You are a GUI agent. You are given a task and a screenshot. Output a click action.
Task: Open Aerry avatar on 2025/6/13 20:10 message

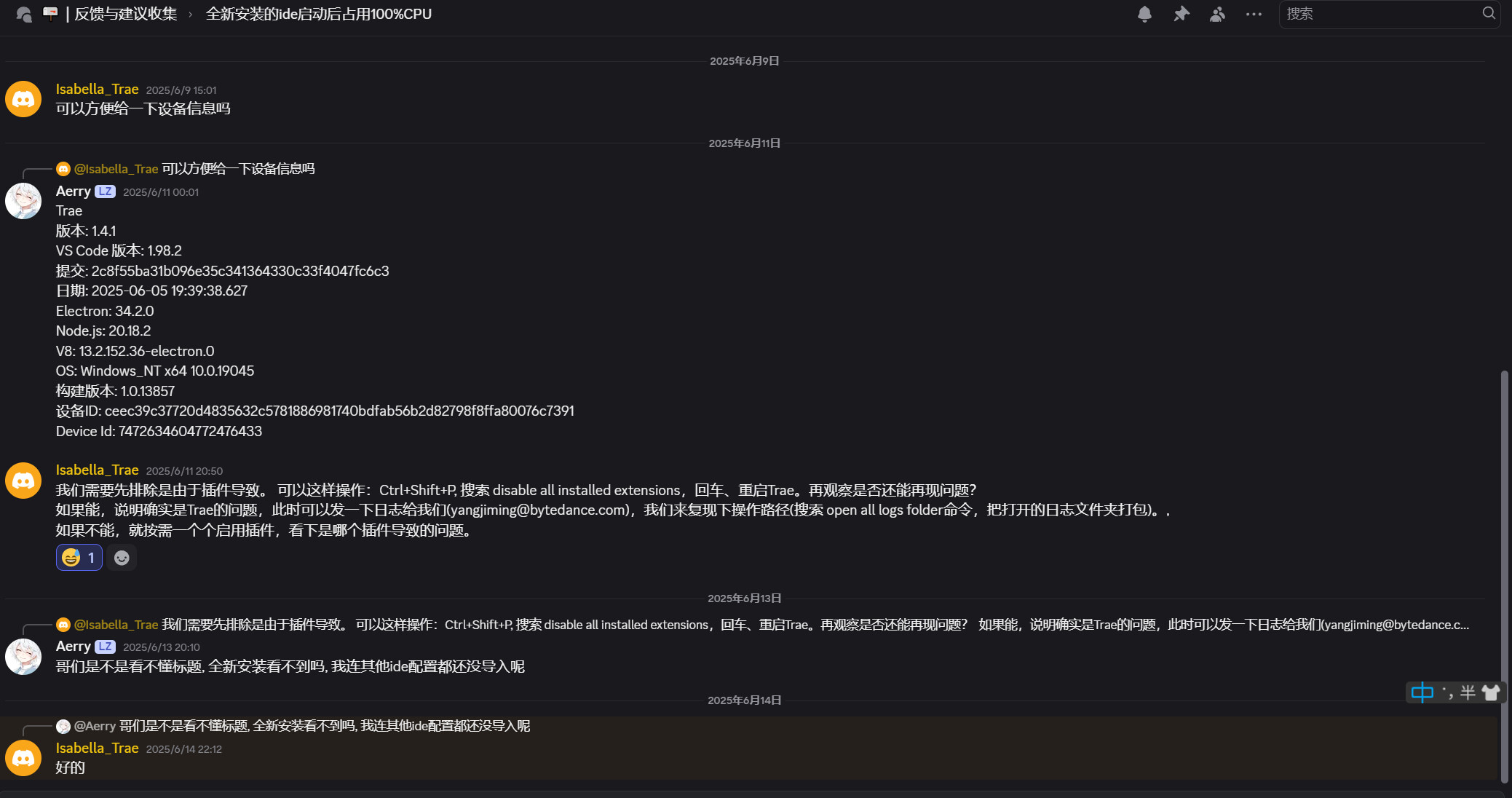(23, 657)
